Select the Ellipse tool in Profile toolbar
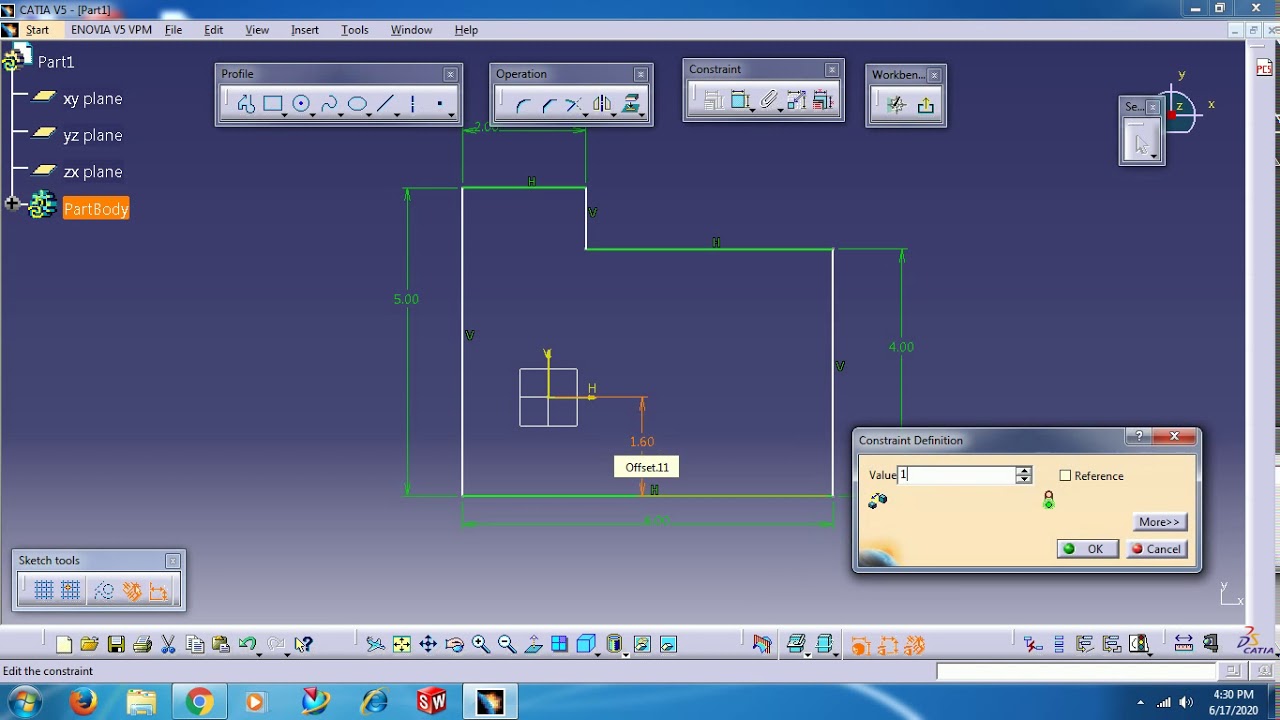The image size is (1280, 720). pos(357,104)
